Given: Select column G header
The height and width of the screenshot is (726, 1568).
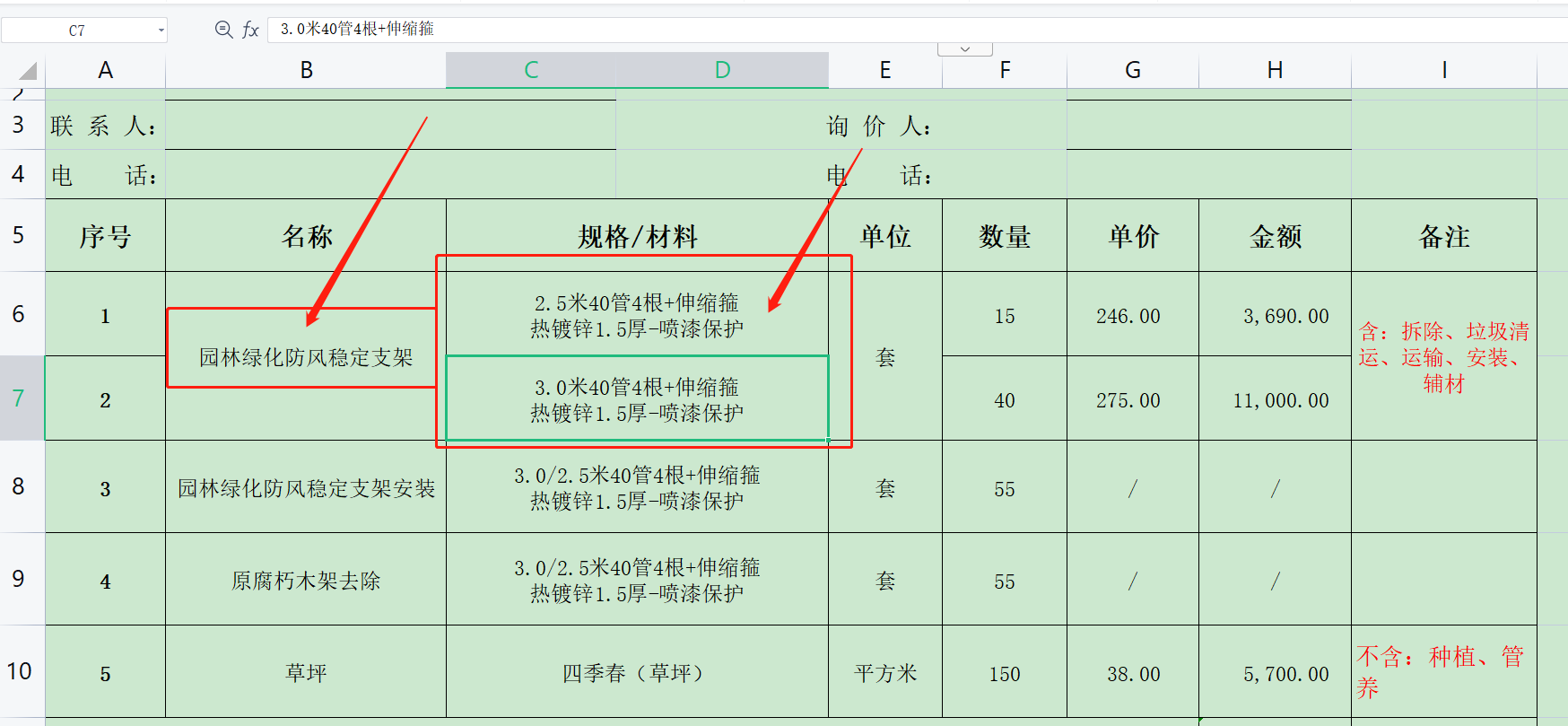Looking at the screenshot, I should [x=1133, y=70].
